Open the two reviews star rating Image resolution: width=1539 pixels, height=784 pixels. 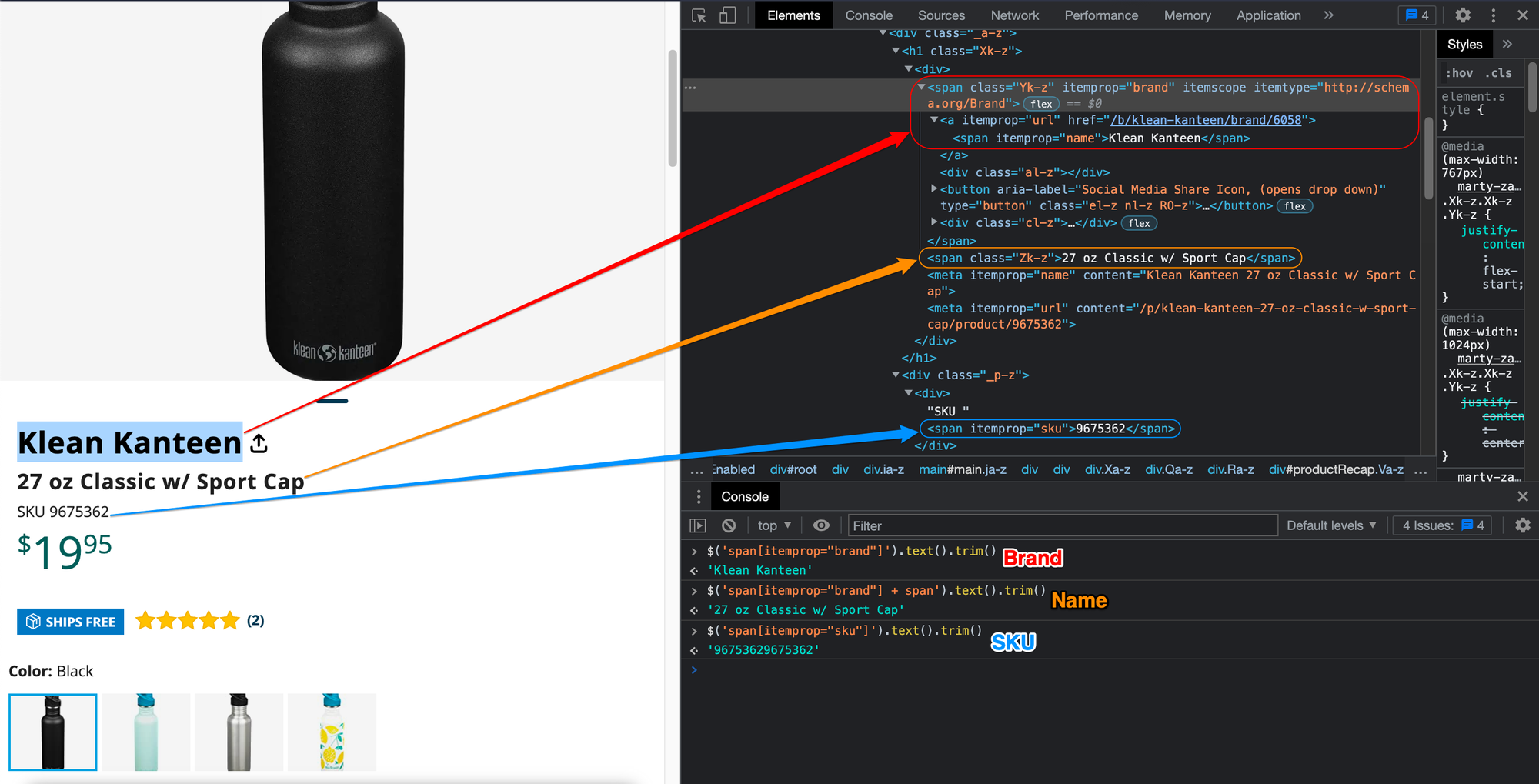(x=200, y=621)
